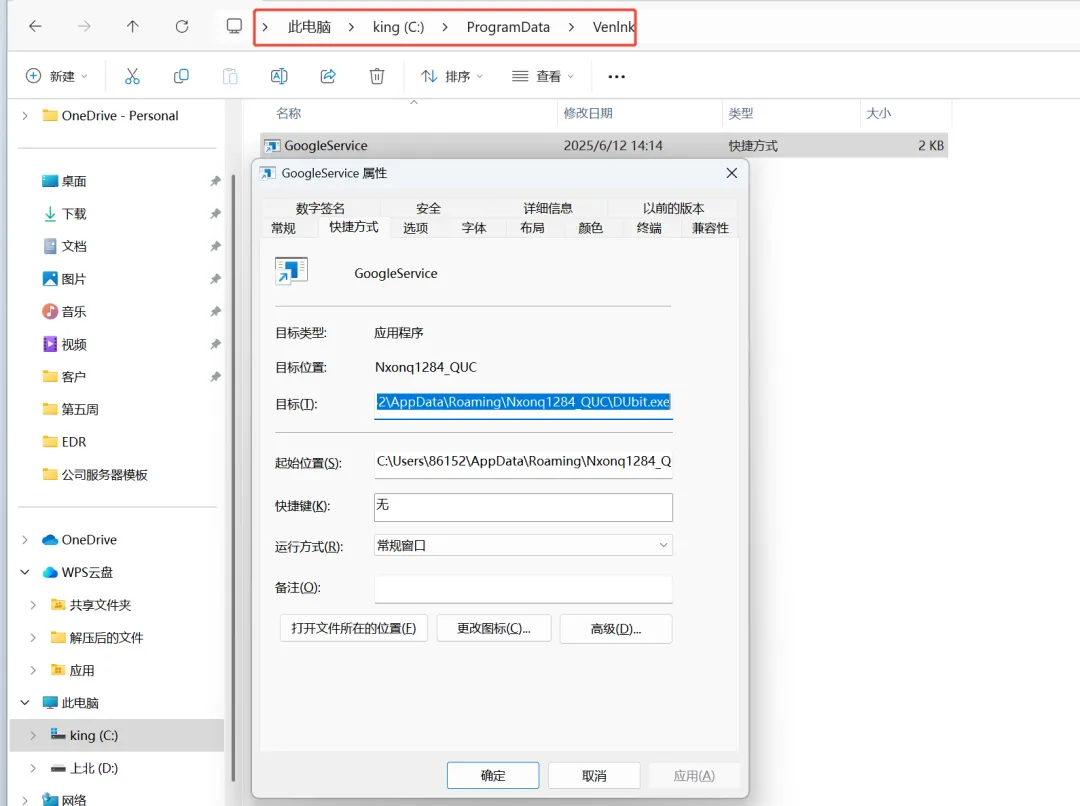The width and height of the screenshot is (1080, 806).
Task: Click the Cut scissors icon in toolbar
Action: [x=132, y=76]
